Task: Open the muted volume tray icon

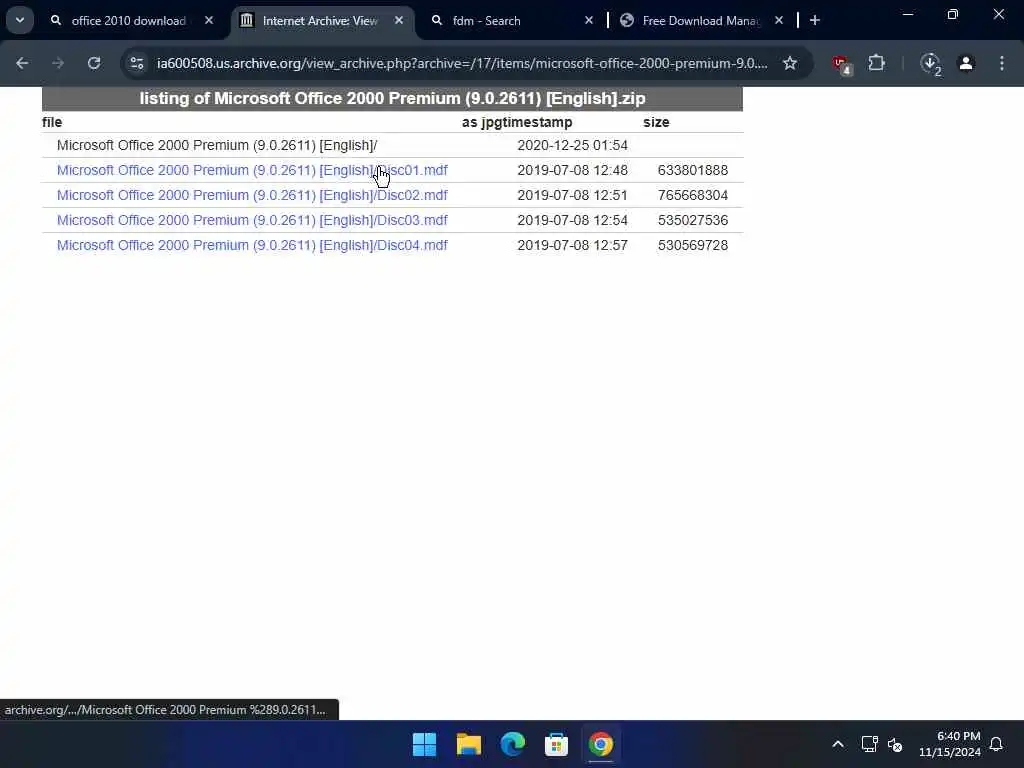Action: [895, 744]
